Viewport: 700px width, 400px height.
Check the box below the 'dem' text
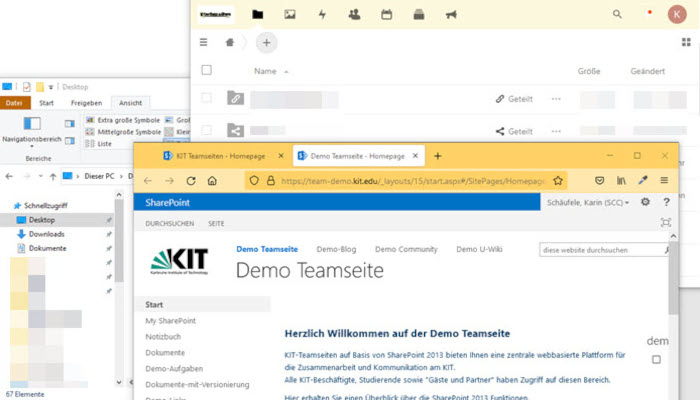pos(656,359)
